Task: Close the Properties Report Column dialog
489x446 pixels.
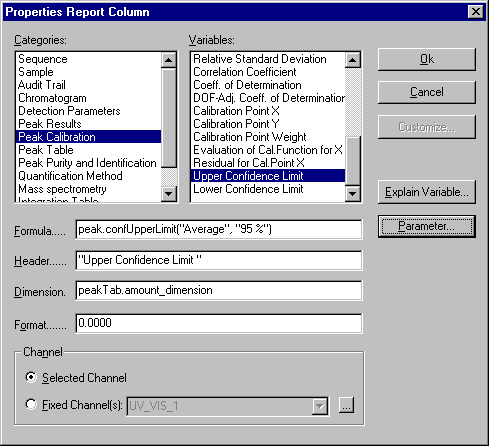Action: coord(476,12)
